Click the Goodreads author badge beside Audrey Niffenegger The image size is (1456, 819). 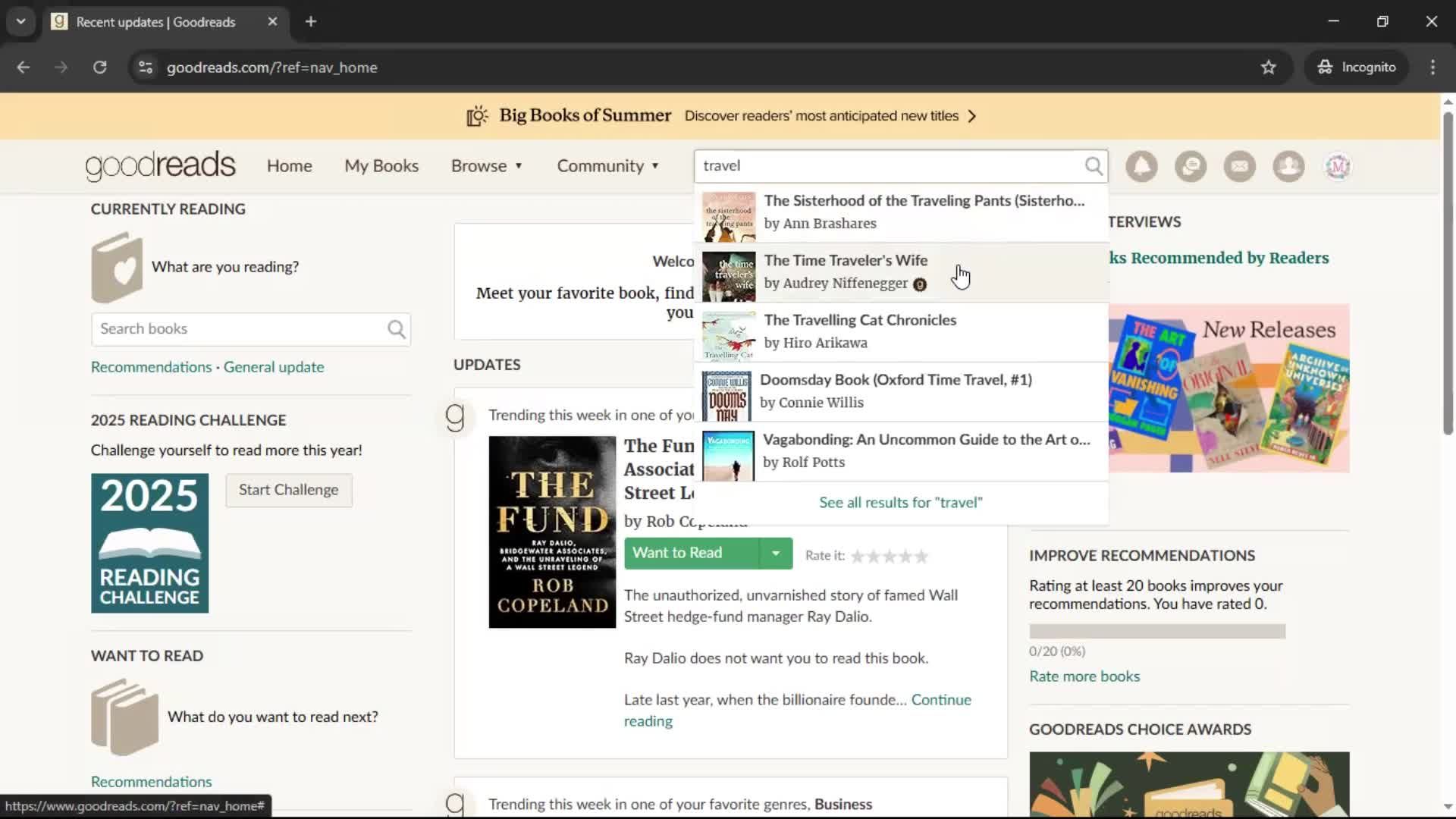click(920, 284)
